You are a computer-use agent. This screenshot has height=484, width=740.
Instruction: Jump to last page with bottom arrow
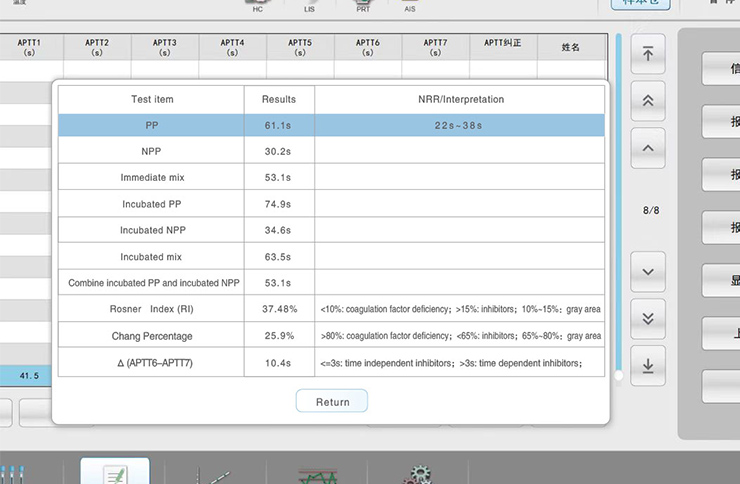[x=648, y=366]
